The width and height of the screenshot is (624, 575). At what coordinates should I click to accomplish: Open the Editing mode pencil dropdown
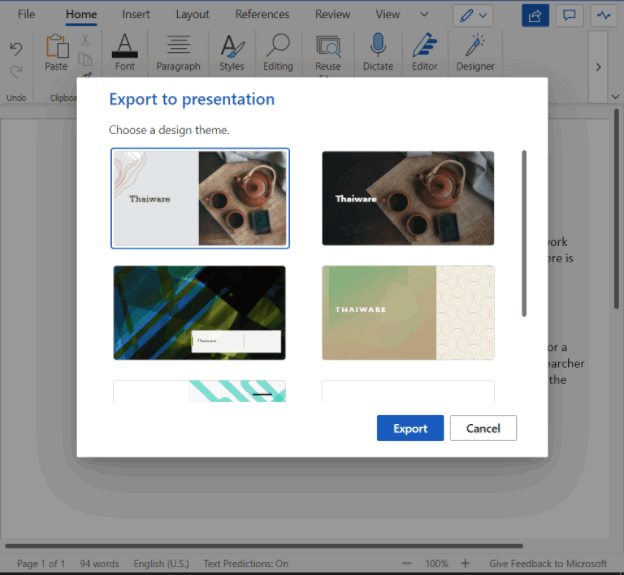(473, 16)
